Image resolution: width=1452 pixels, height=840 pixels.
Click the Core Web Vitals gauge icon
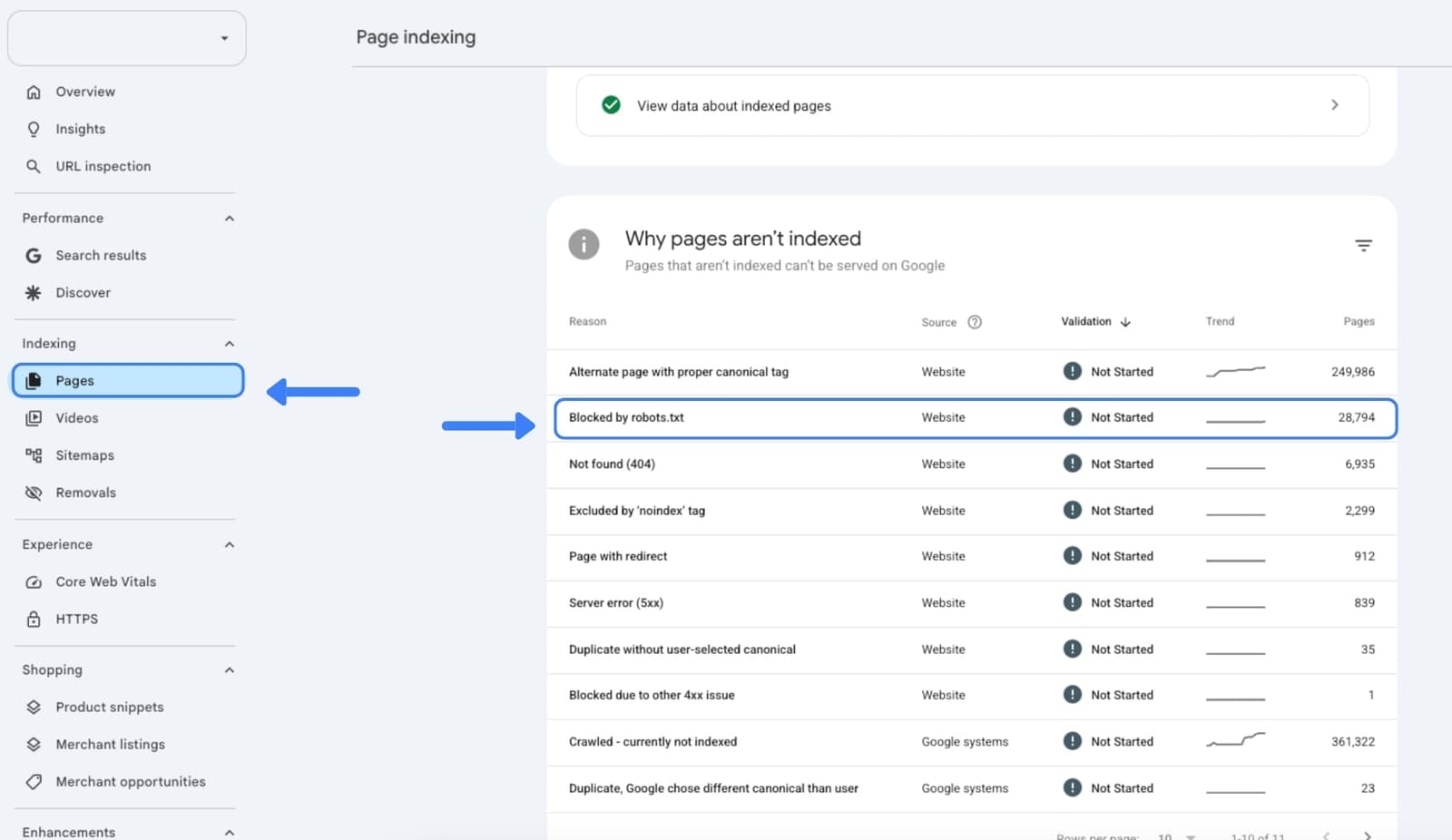point(34,582)
